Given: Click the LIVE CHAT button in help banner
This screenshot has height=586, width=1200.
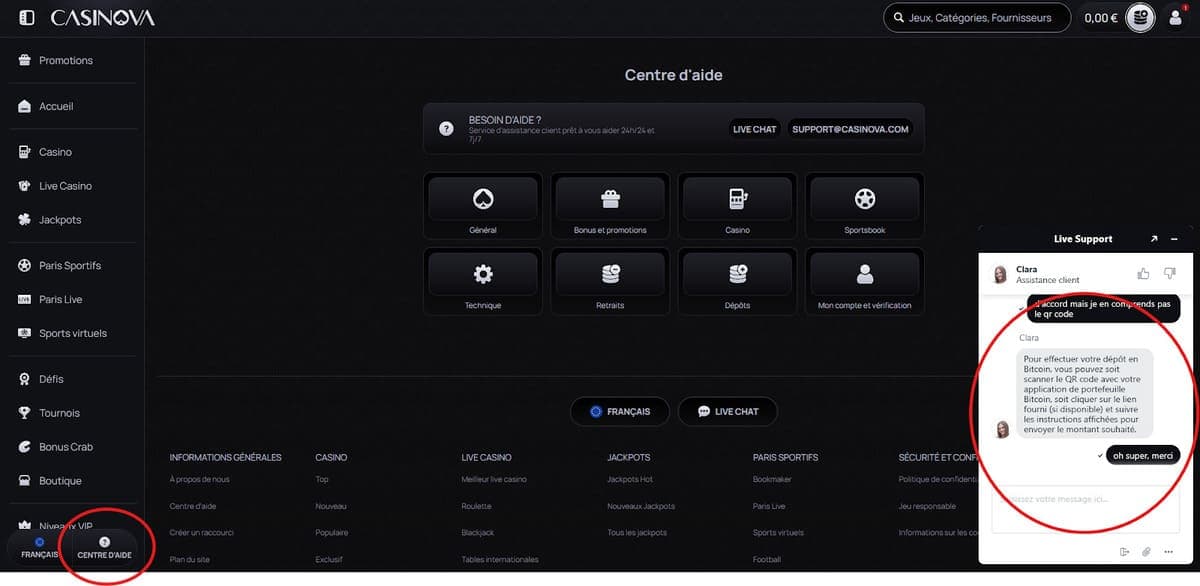Looking at the screenshot, I should coord(754,129).
